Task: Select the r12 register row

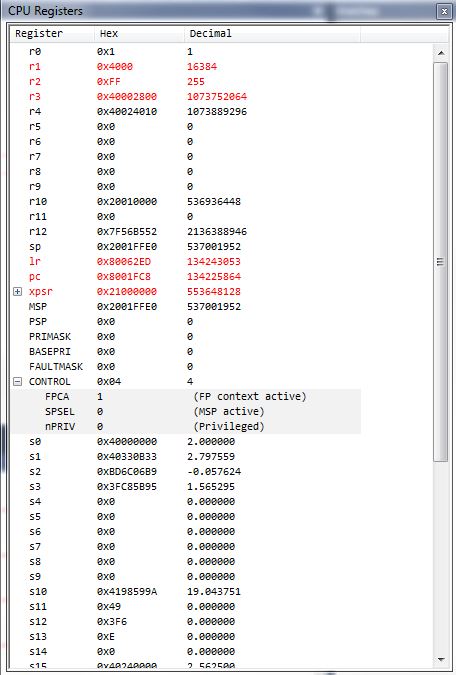Action: tap(186, 232)
